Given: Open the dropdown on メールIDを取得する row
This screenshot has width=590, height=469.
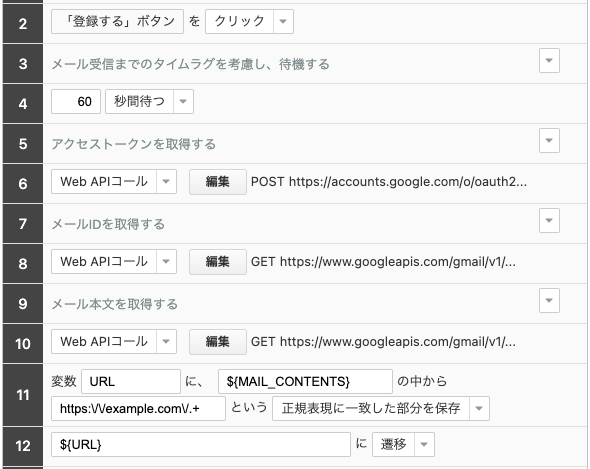Looking at the screenshot, I should 549,220.
